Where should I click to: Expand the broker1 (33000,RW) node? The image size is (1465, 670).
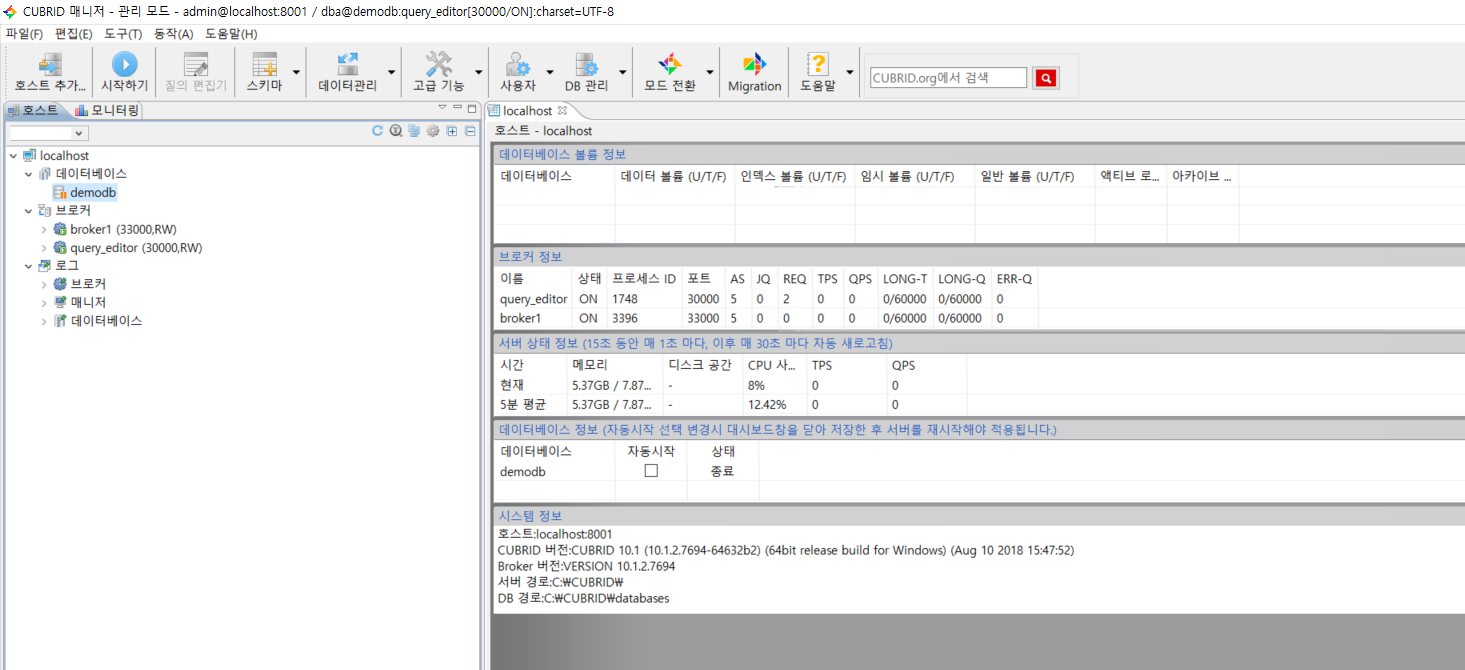(x=44, y=229)
